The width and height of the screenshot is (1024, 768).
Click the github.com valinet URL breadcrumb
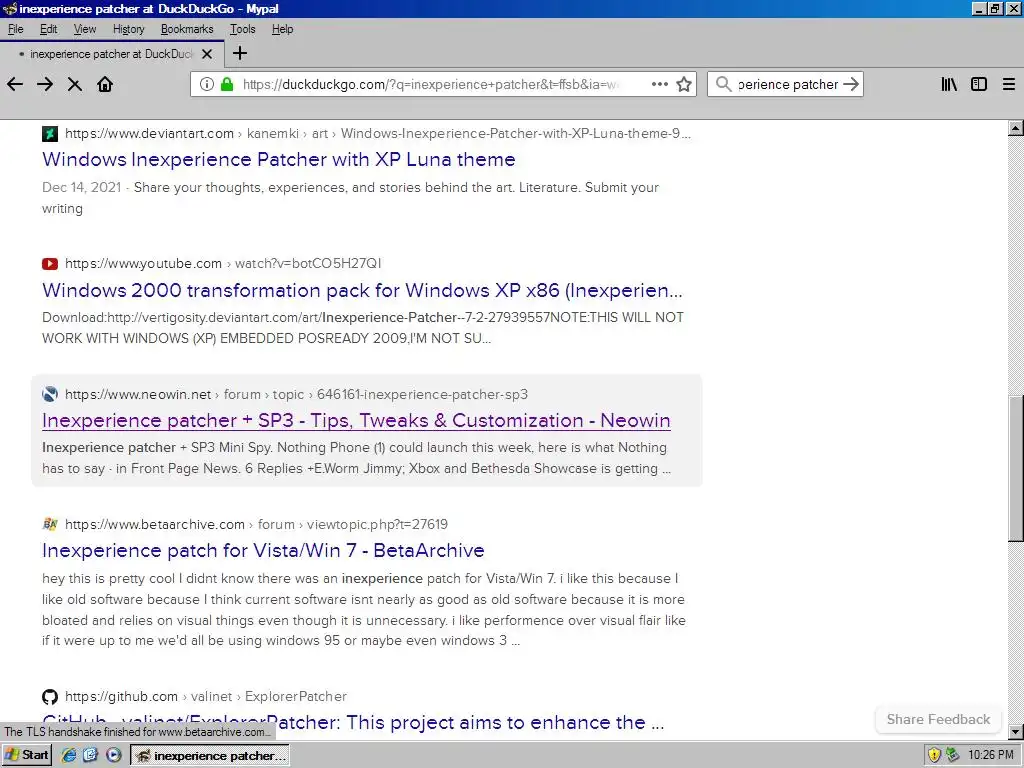point(206,697)
